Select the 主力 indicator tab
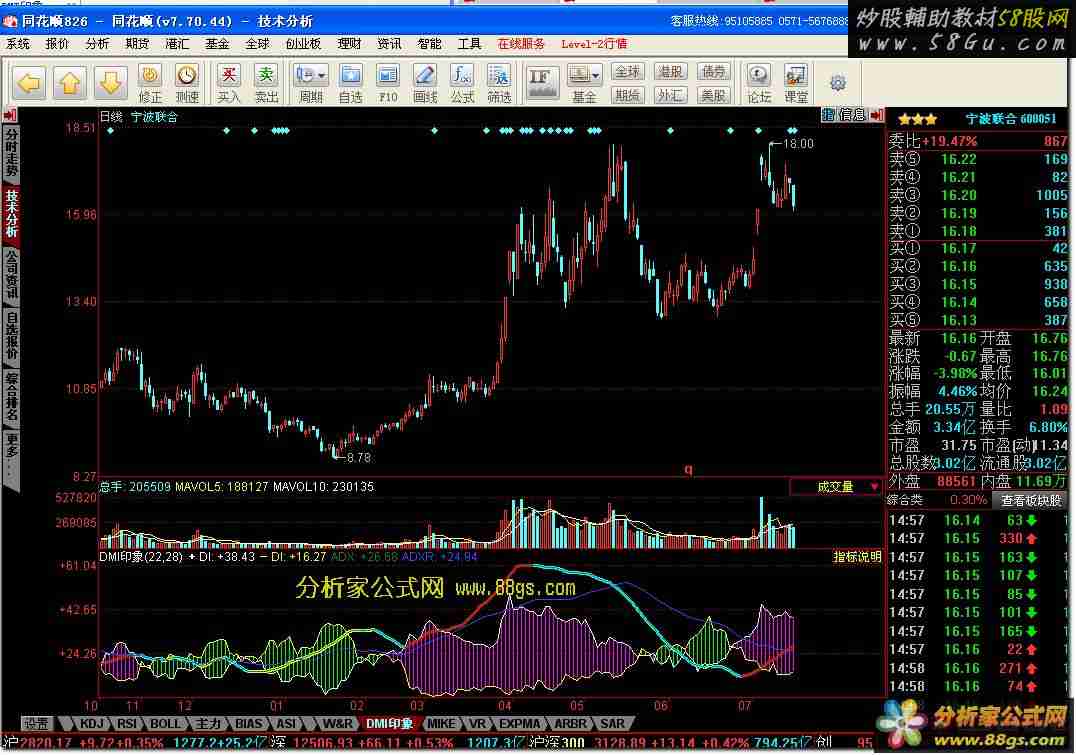Screen dimensions: 1076x755 click(x=208, y=723)
